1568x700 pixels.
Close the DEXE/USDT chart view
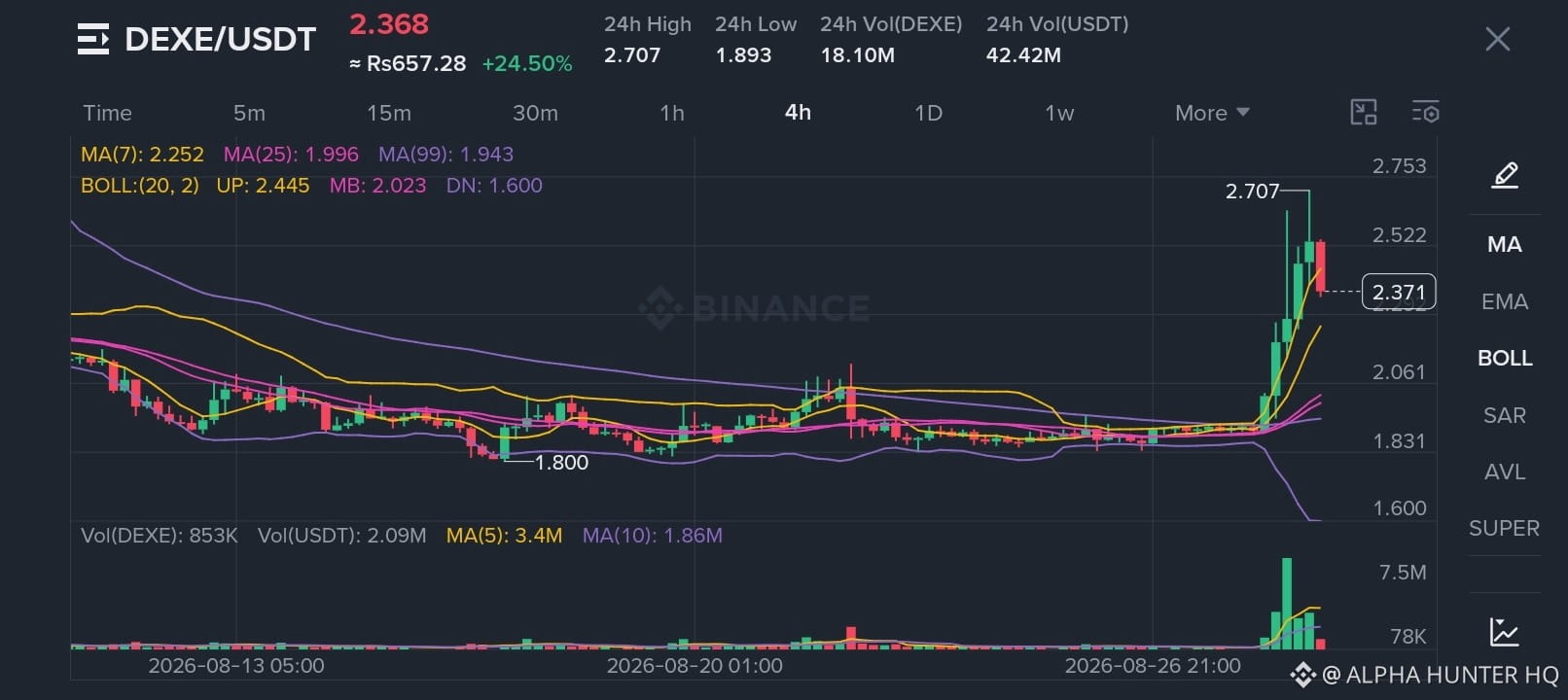coord(1498,39)
